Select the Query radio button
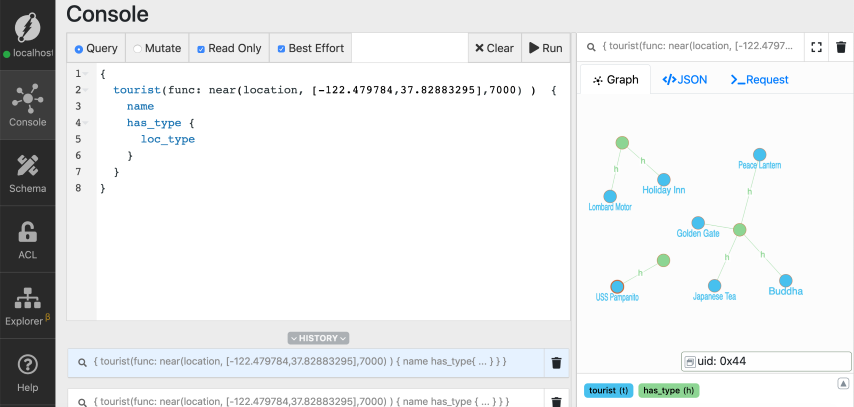 point(79,48)
